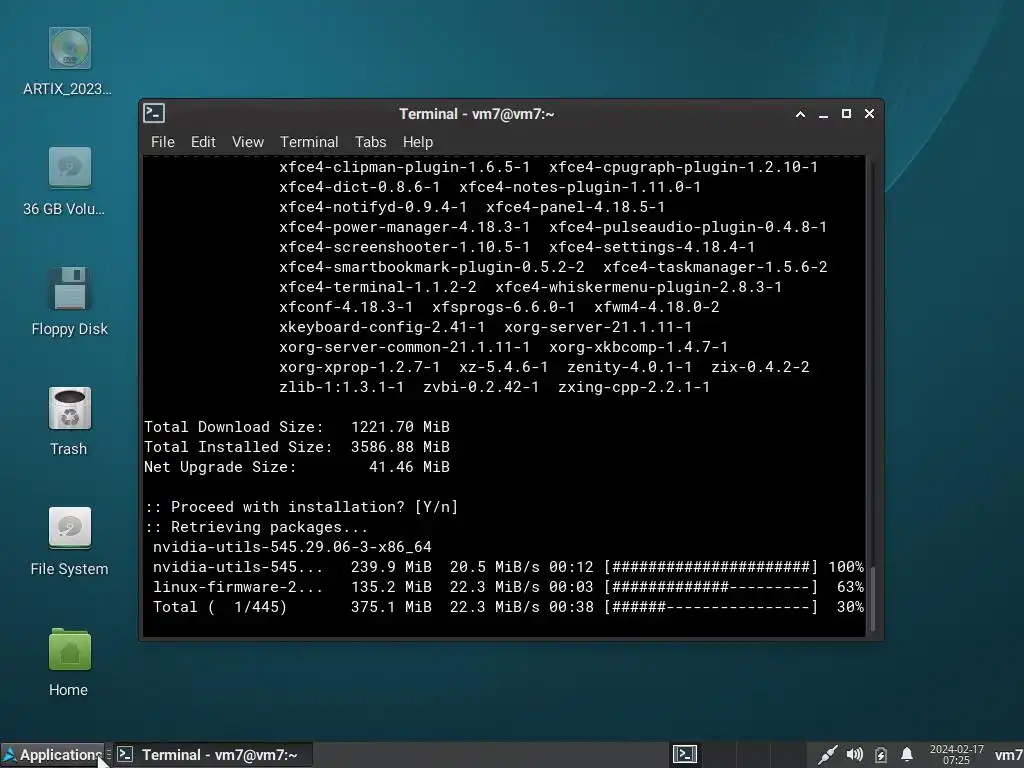Image resolution: width=1024 pixels, height=768 pixels.
Task: Open the Home folder desktop icon
Action: click(69, 649)
